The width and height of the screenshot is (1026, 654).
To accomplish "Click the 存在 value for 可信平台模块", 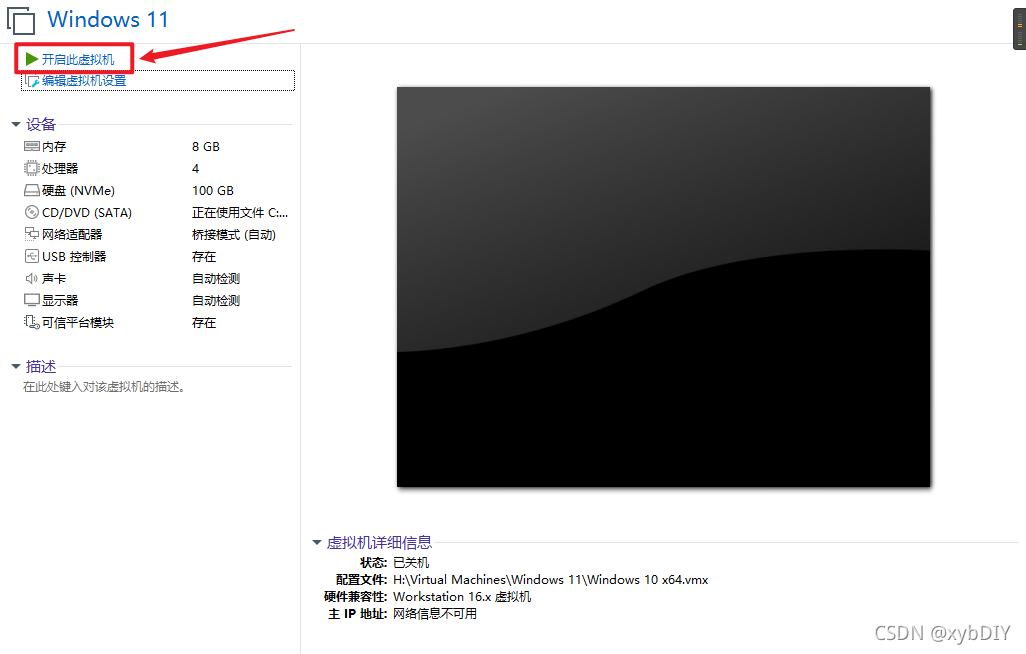I will click(x=203, y=323).
